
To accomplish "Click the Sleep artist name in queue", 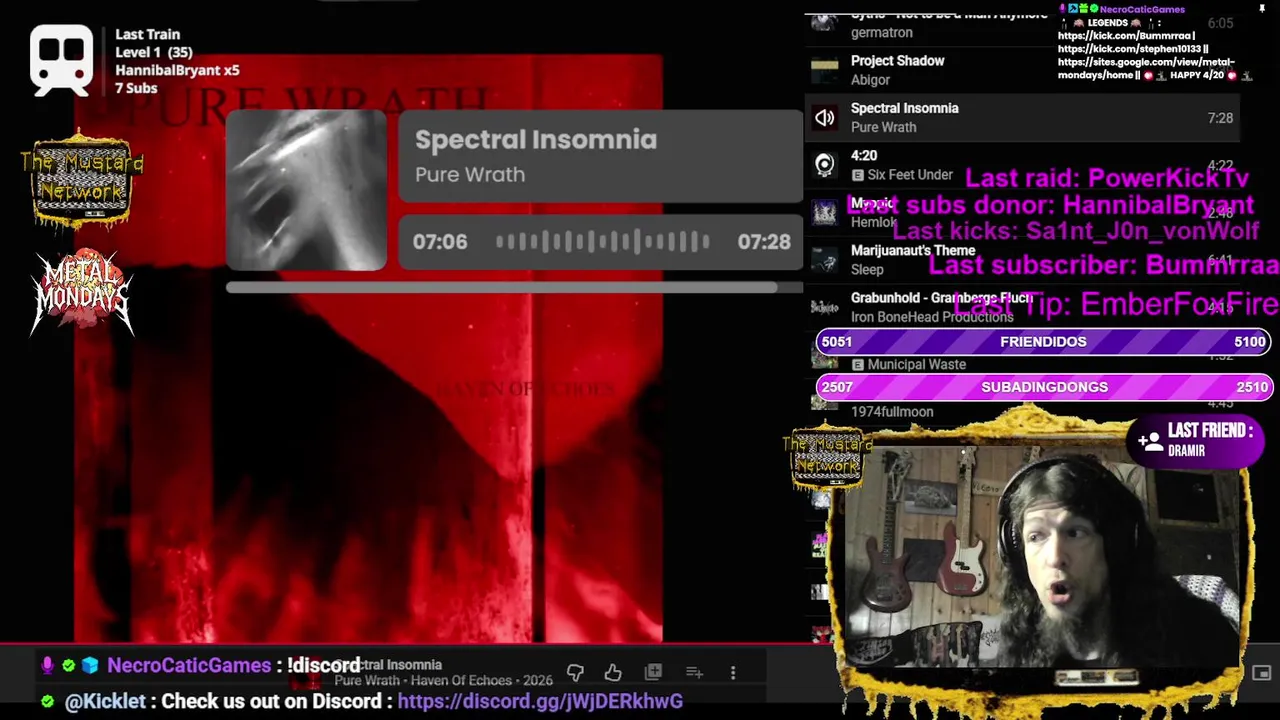I will 867,269.
